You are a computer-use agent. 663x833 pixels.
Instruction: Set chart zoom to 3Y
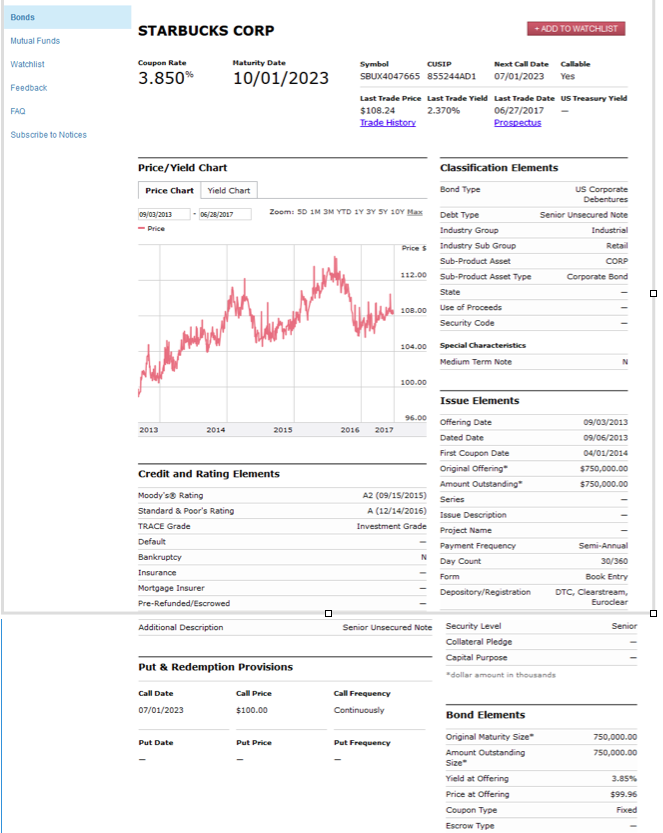[x=371, y=212]
